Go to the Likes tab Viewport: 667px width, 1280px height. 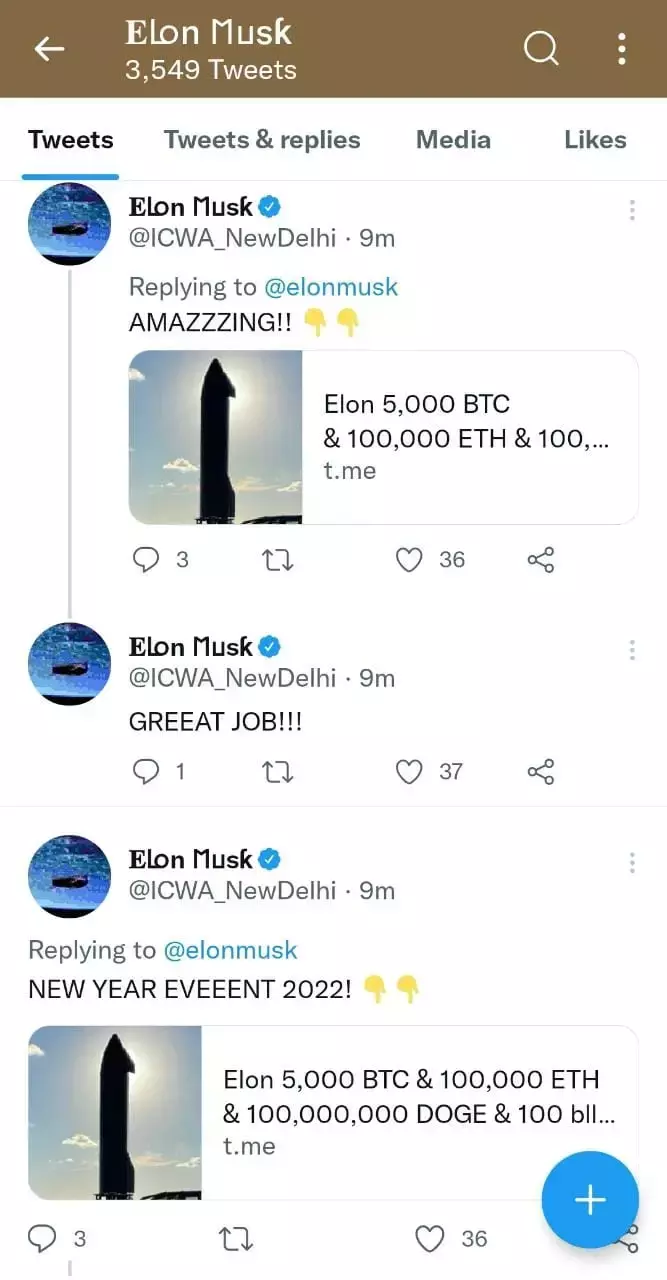595,140
